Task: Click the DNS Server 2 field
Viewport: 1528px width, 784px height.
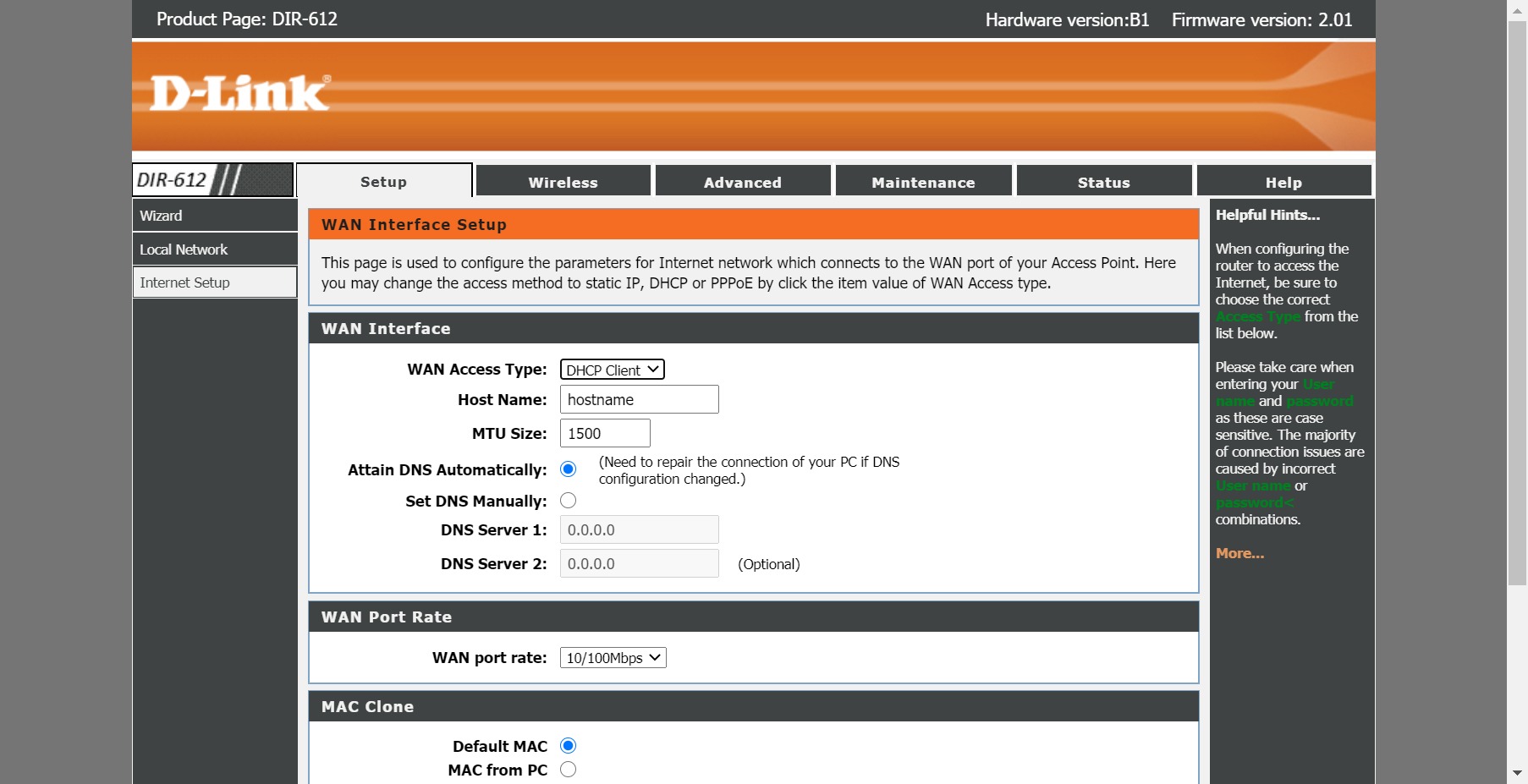Action: click(x=640, y=563)
